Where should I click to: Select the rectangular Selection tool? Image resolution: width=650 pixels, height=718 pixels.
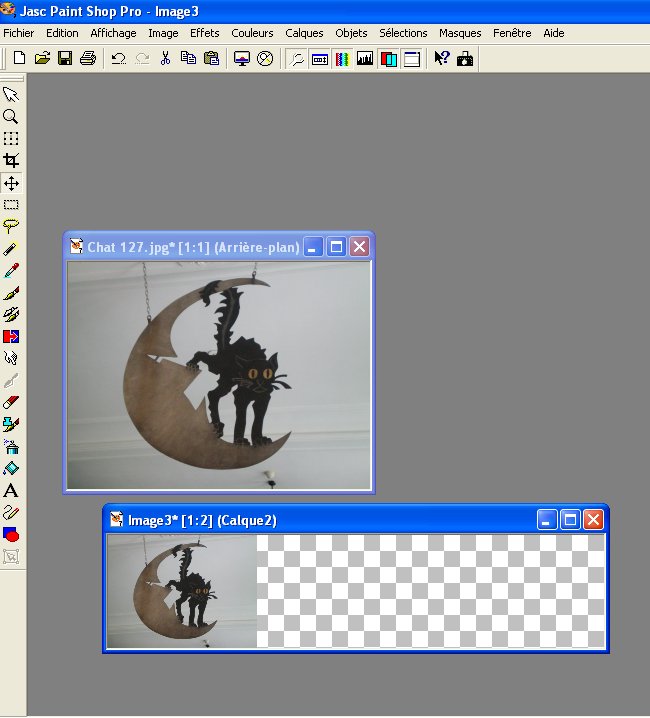[x=11, y=205]
